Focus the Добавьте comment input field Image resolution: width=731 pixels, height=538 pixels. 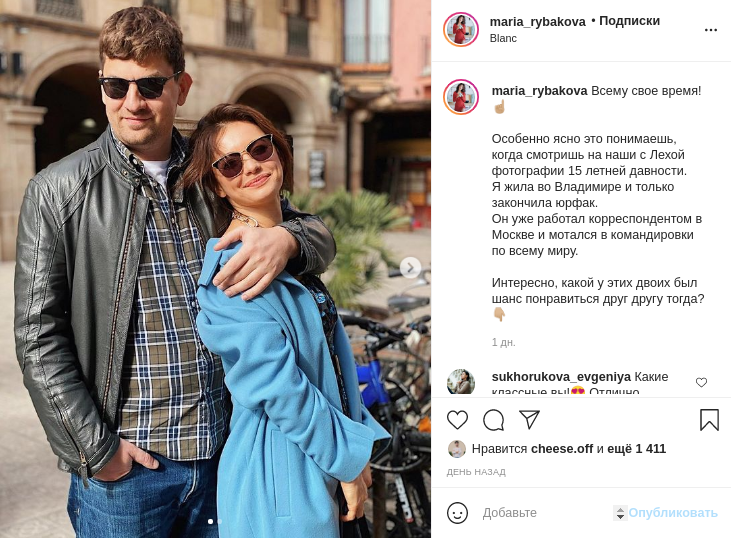coord(545,513)
